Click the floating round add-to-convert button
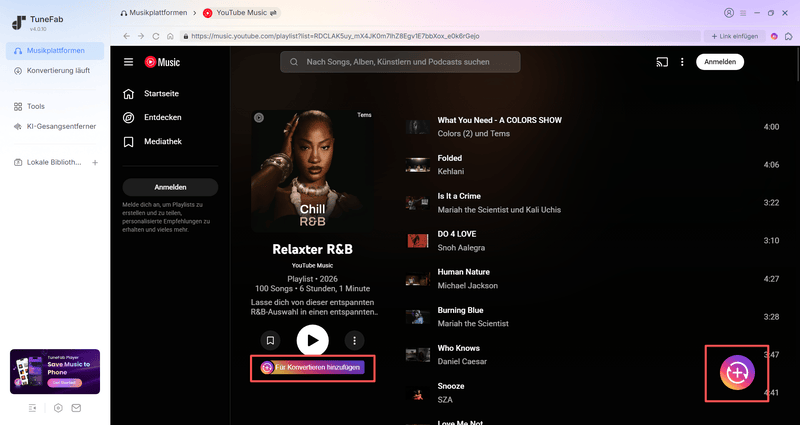Image resolution: width=800 pixels, height=425 pixels. coord(737,372)
